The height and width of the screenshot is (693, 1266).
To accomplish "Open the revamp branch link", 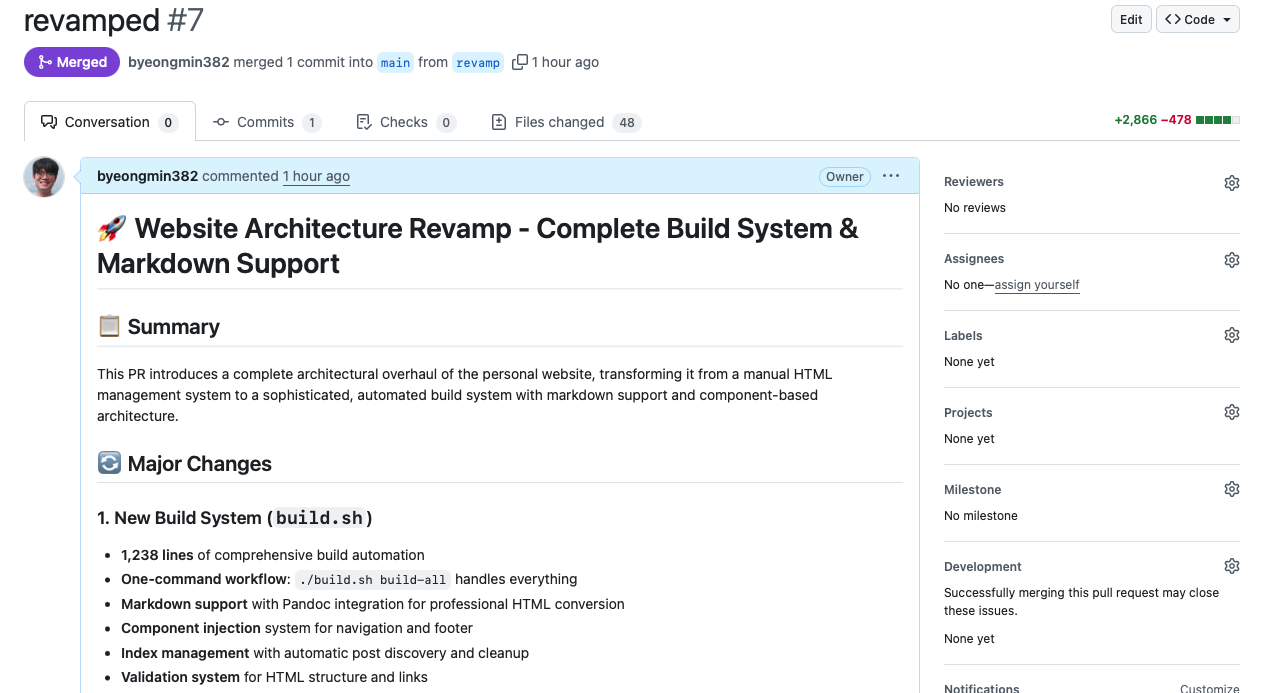I will pyautogui.click(x=477, y=63).
